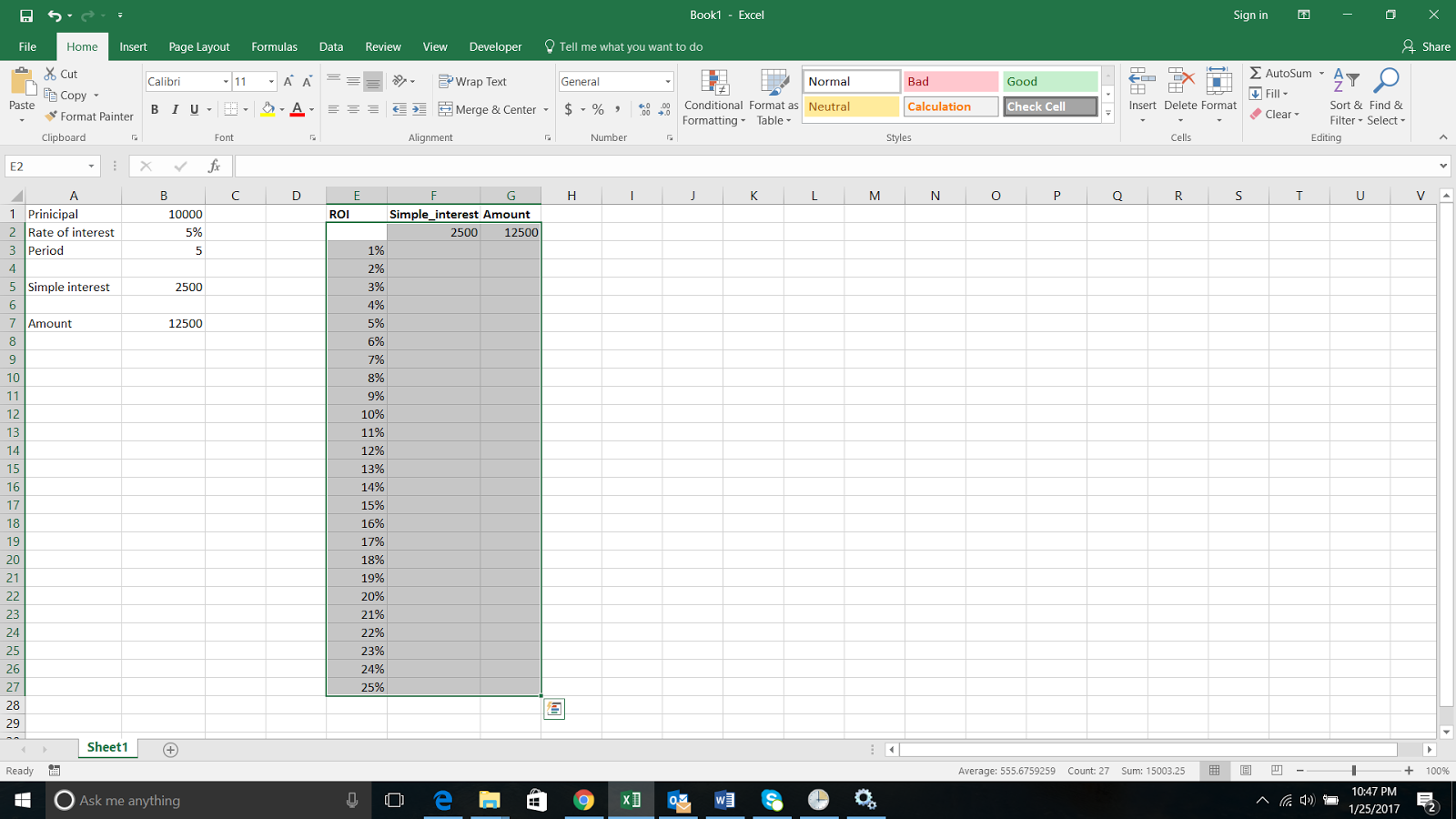Image resolution: width=1456 pixels, height=819 pixels.
Task: Switch to the Formulas ribbon tab
Action: point(274,46)
